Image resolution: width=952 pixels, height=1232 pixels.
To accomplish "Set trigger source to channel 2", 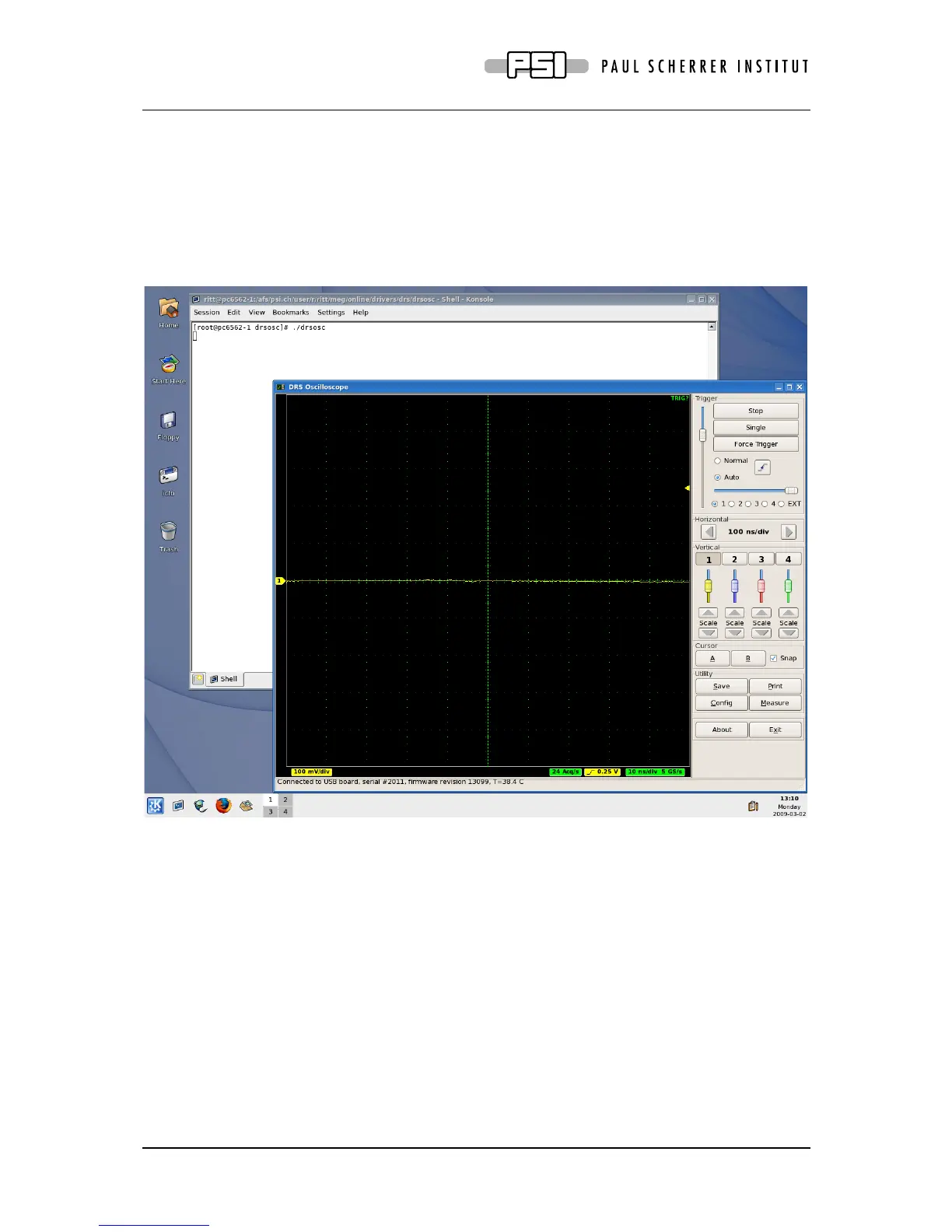I will 731,504.
